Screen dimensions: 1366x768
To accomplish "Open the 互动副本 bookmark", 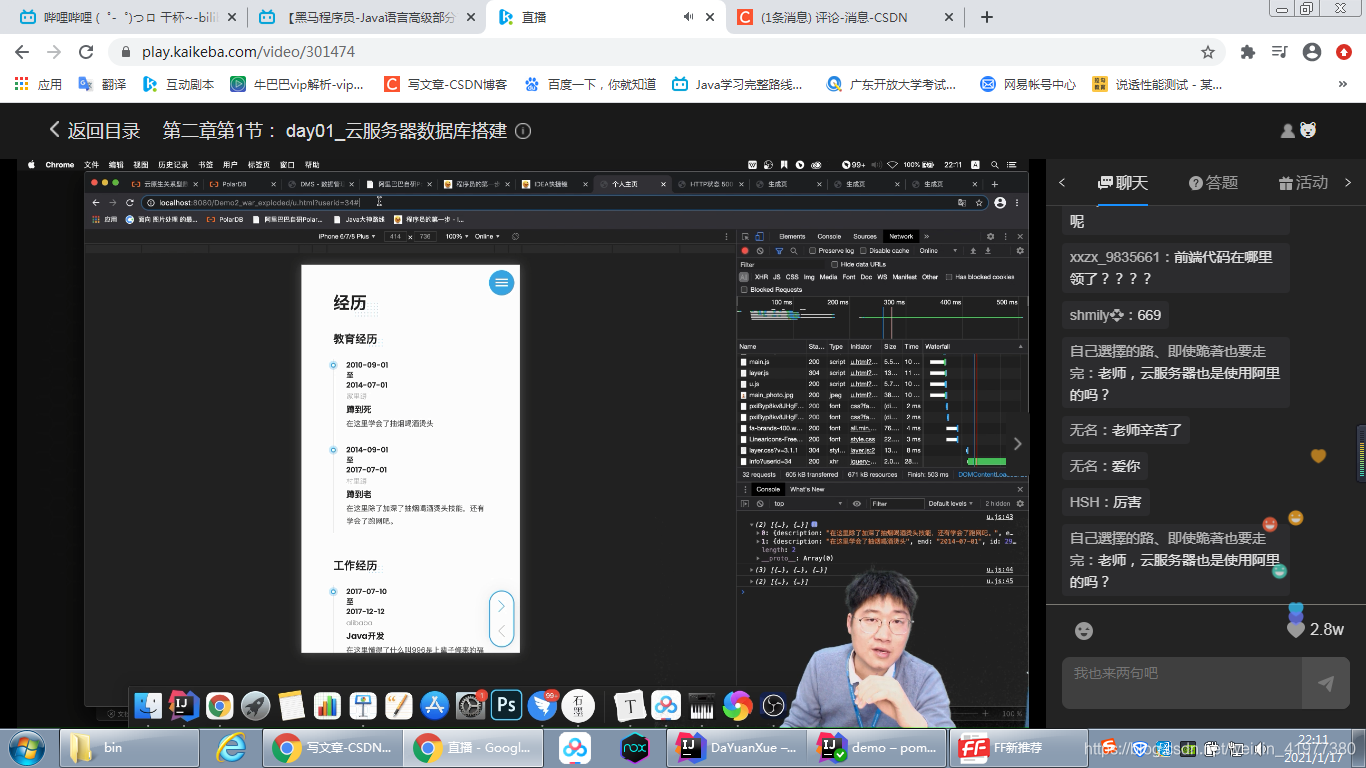I will (x=178, y=85).
